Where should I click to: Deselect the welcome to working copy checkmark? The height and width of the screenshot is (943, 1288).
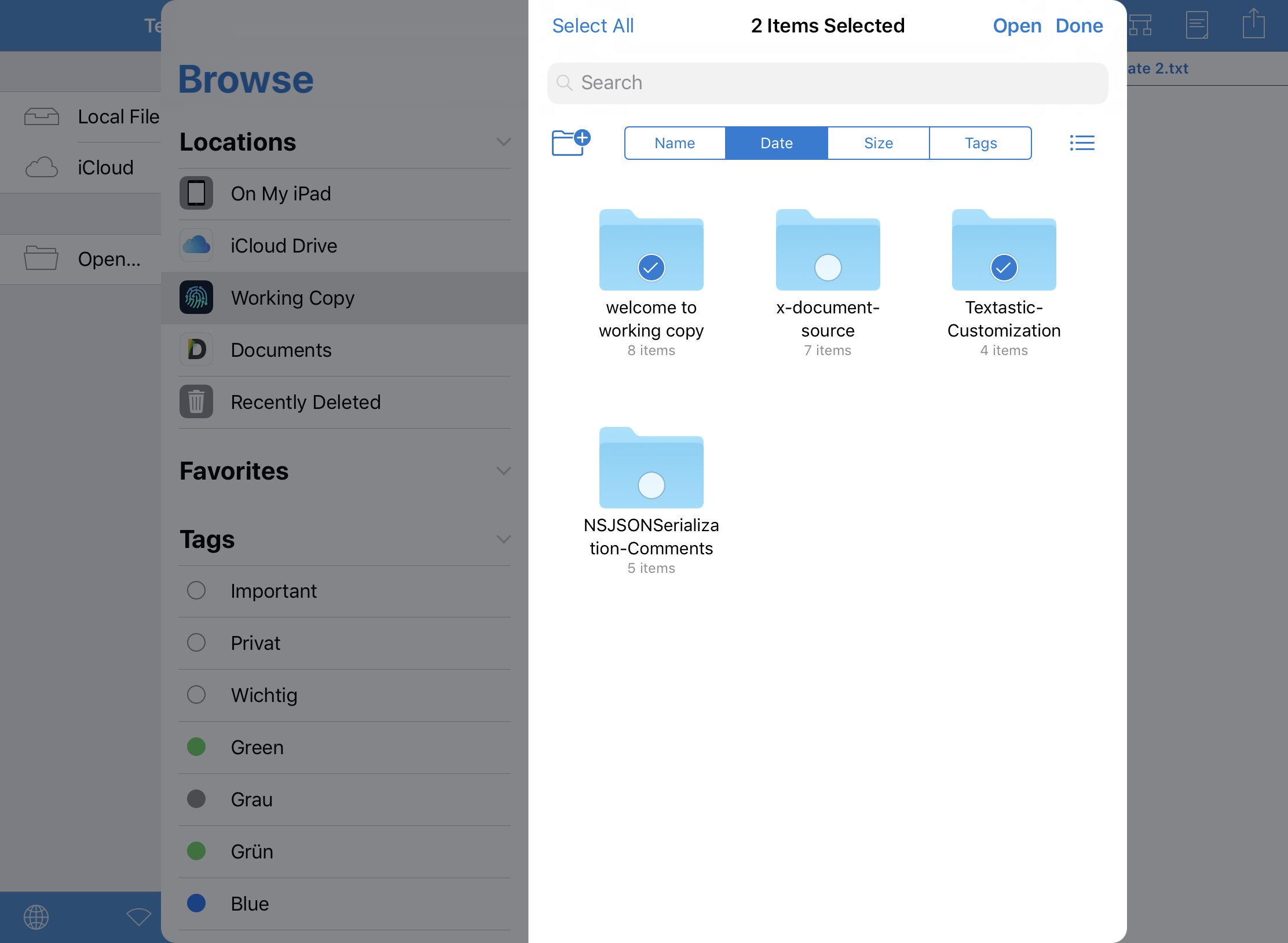[652, 268]
